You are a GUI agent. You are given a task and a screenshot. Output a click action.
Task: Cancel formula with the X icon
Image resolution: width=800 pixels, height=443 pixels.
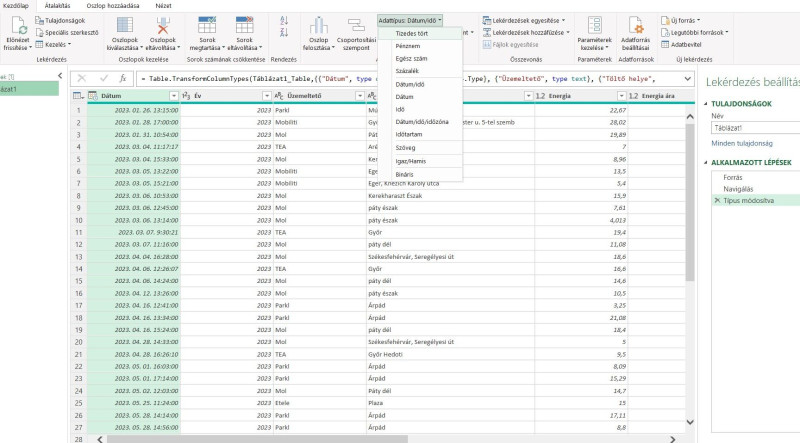pos(82,78)
